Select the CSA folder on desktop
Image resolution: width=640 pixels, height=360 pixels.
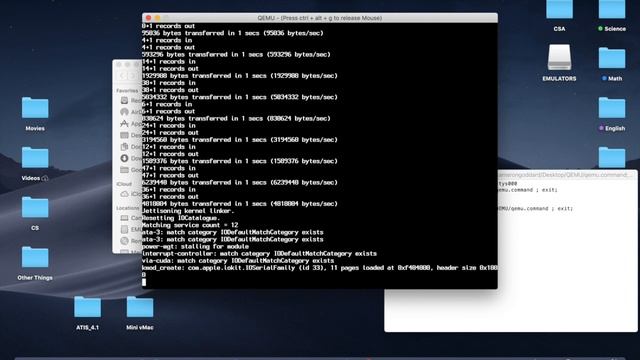[x=559, y=16]
